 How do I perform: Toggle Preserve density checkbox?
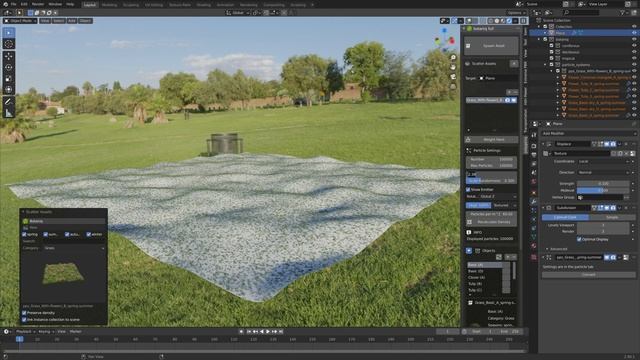[24, 313]
